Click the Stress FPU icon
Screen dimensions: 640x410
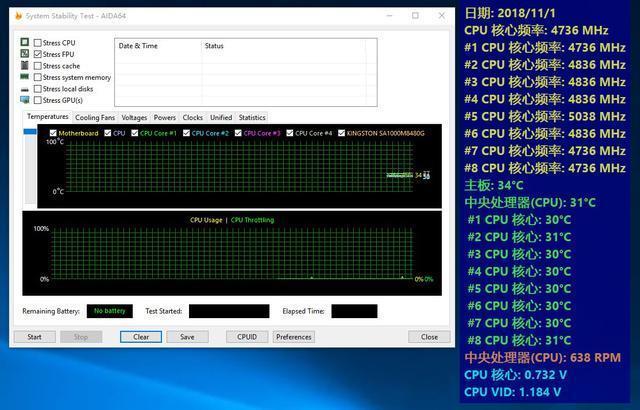click(x=25, y=53)
